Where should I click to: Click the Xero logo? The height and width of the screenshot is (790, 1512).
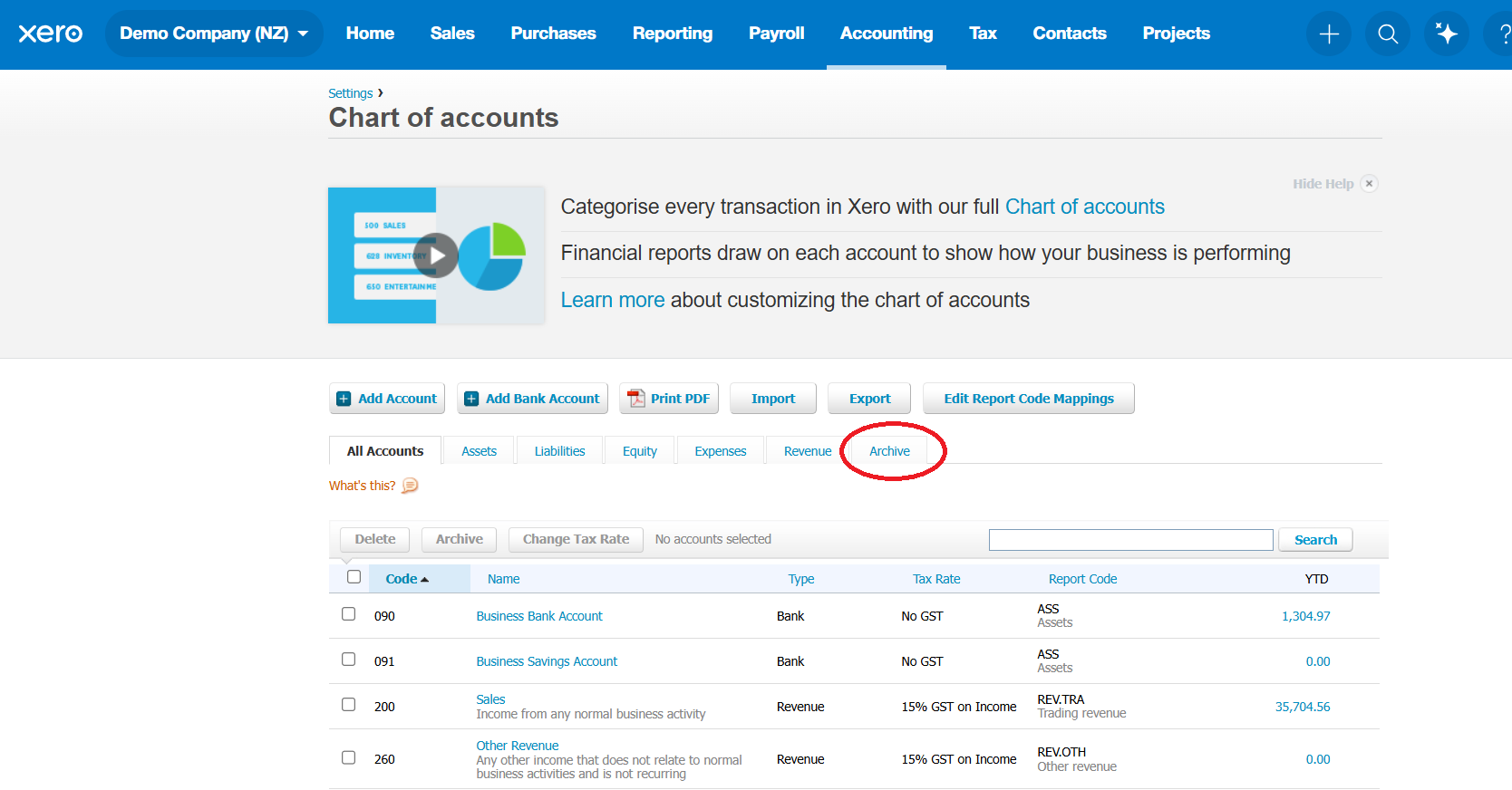(x=51, y=34)
